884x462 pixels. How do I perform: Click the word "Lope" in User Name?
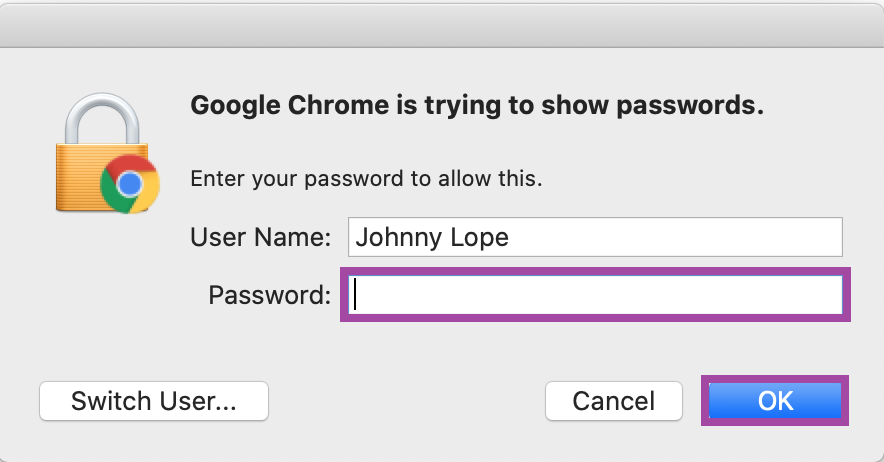480,237
